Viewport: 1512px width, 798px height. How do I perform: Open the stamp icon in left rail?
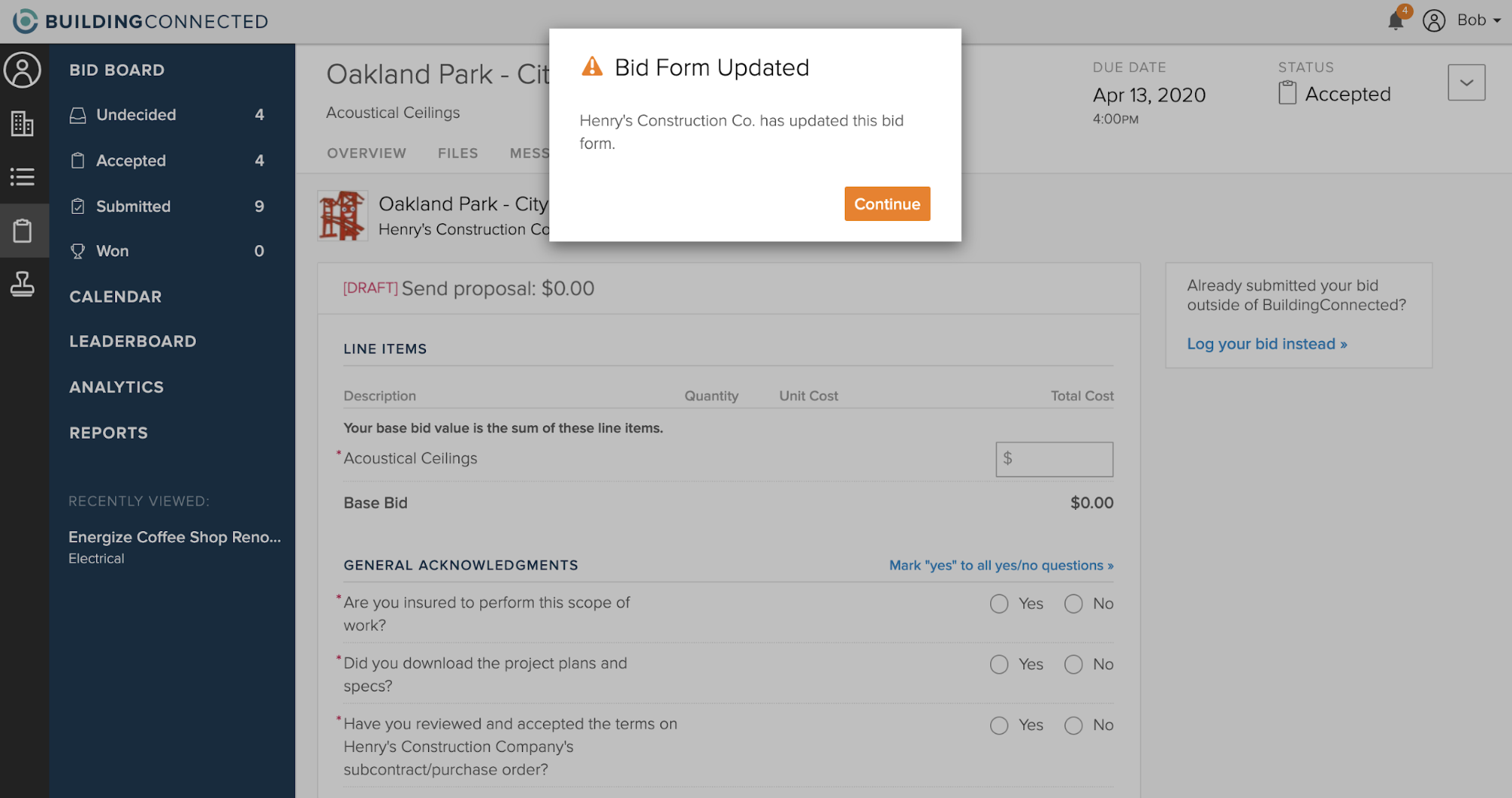[x=23, y=284]
